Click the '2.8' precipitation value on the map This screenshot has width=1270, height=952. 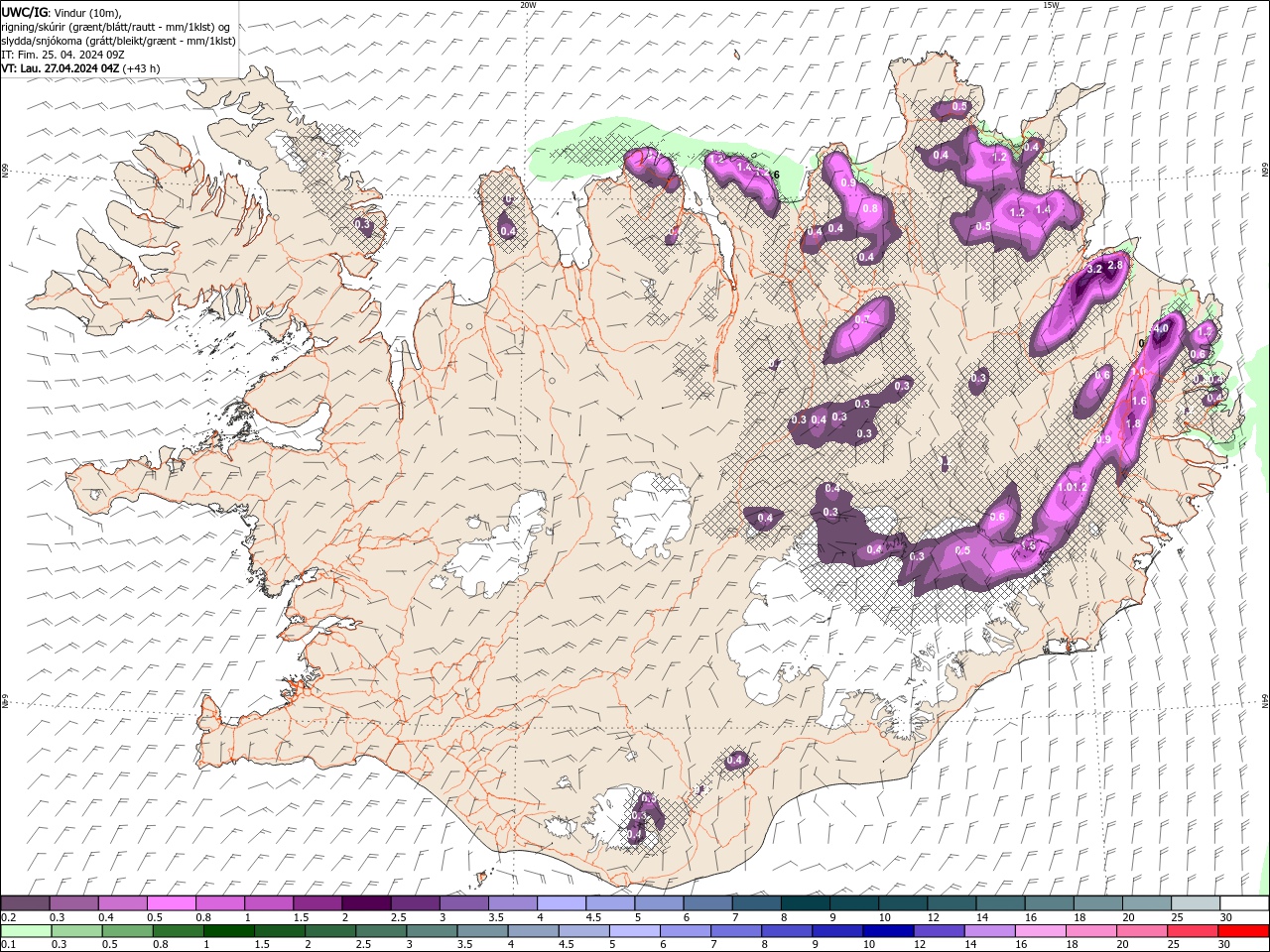point(1115,265)
